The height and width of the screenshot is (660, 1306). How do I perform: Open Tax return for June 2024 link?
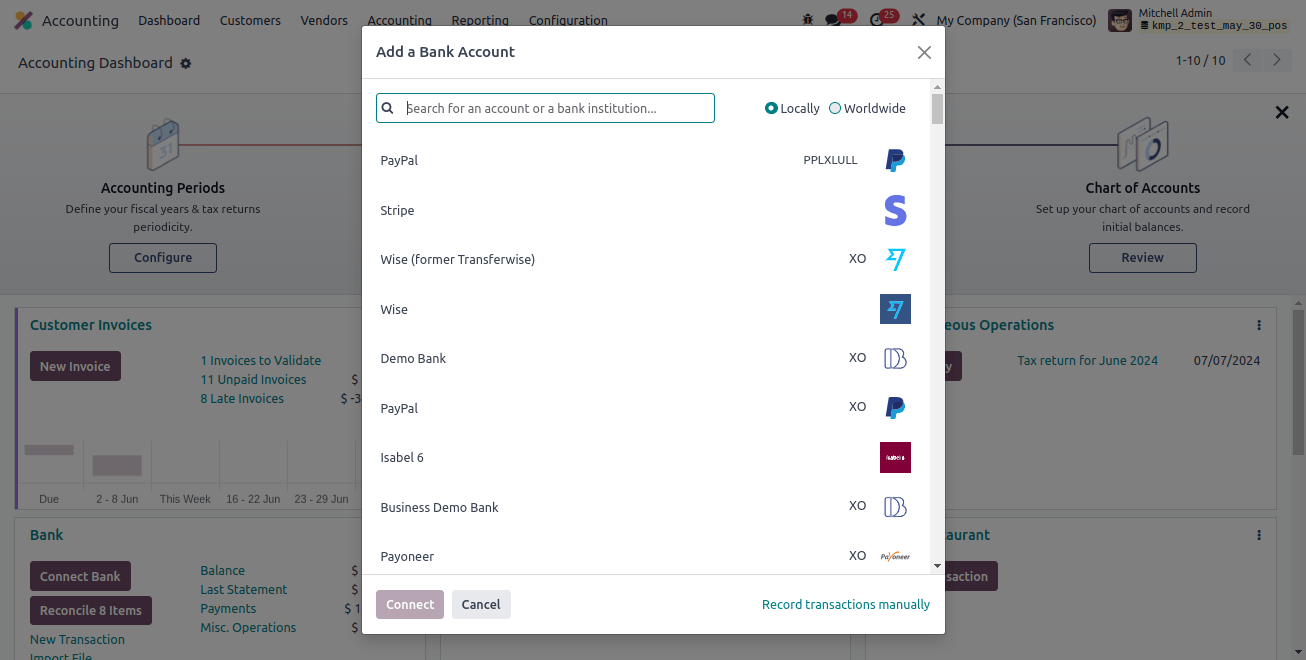pyautogui.click(x=1087, y=360)
